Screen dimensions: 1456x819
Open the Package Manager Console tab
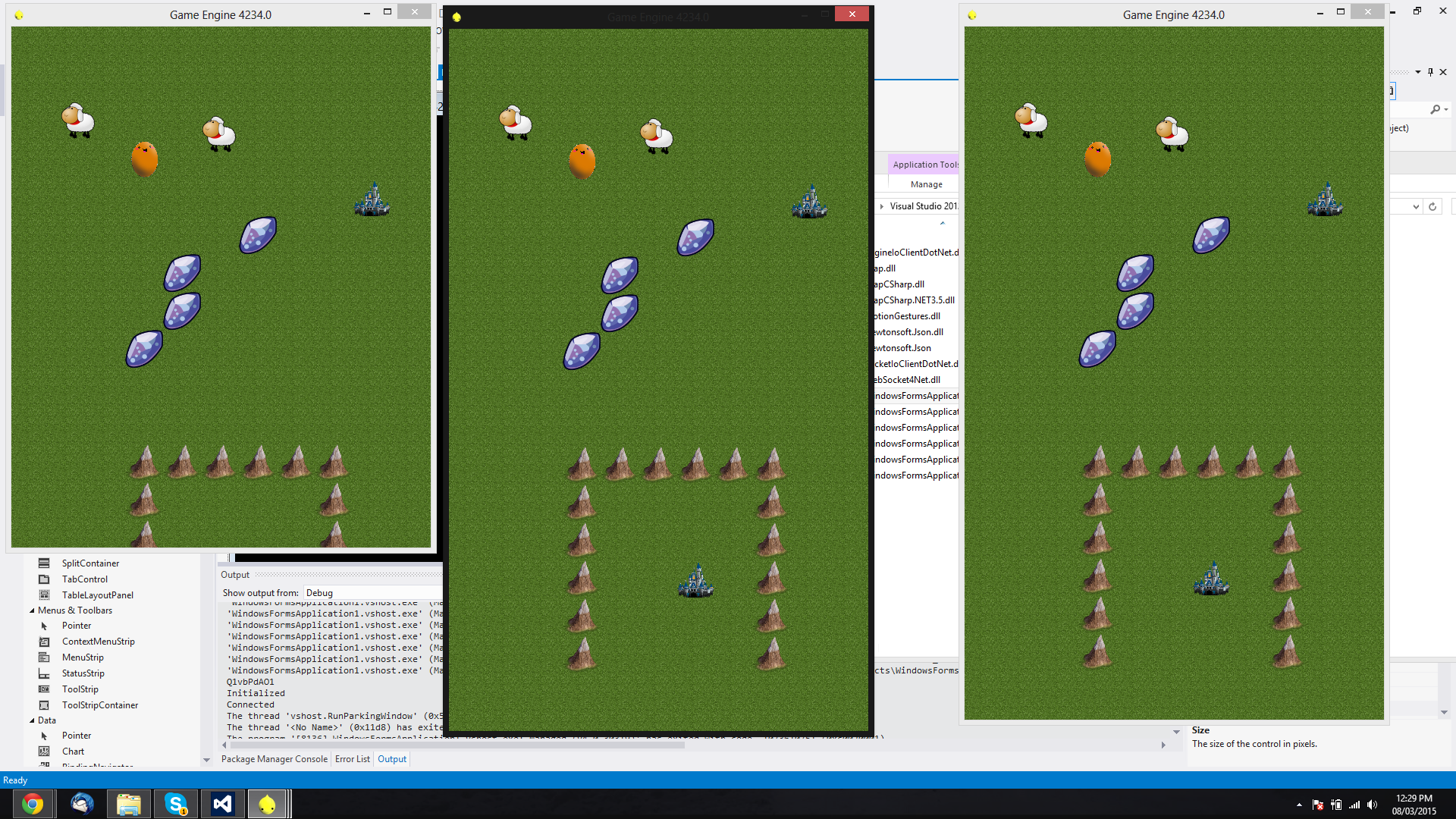[275, 759]
